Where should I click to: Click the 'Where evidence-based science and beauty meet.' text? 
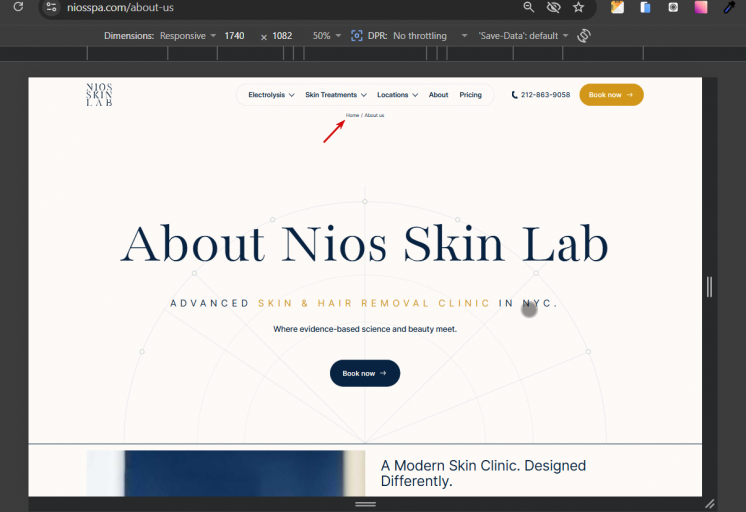(x=365, y=329)
